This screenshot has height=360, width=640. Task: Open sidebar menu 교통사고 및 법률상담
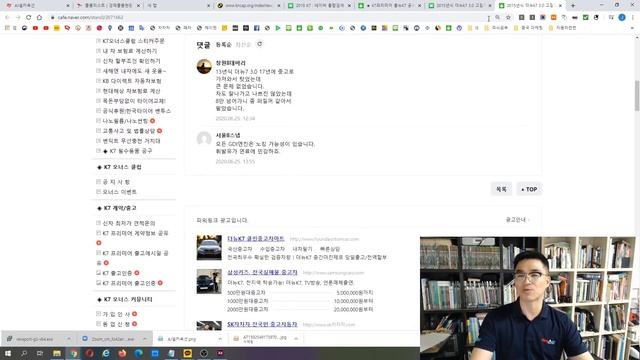[x=129, y=131]
